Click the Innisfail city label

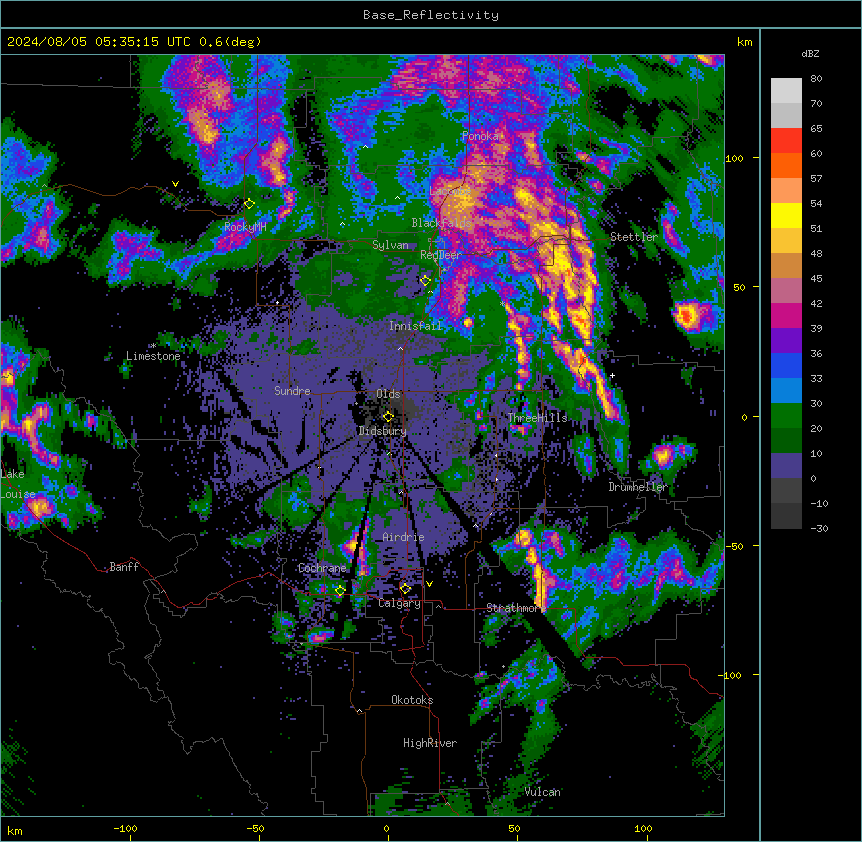[x=415, y=326]
